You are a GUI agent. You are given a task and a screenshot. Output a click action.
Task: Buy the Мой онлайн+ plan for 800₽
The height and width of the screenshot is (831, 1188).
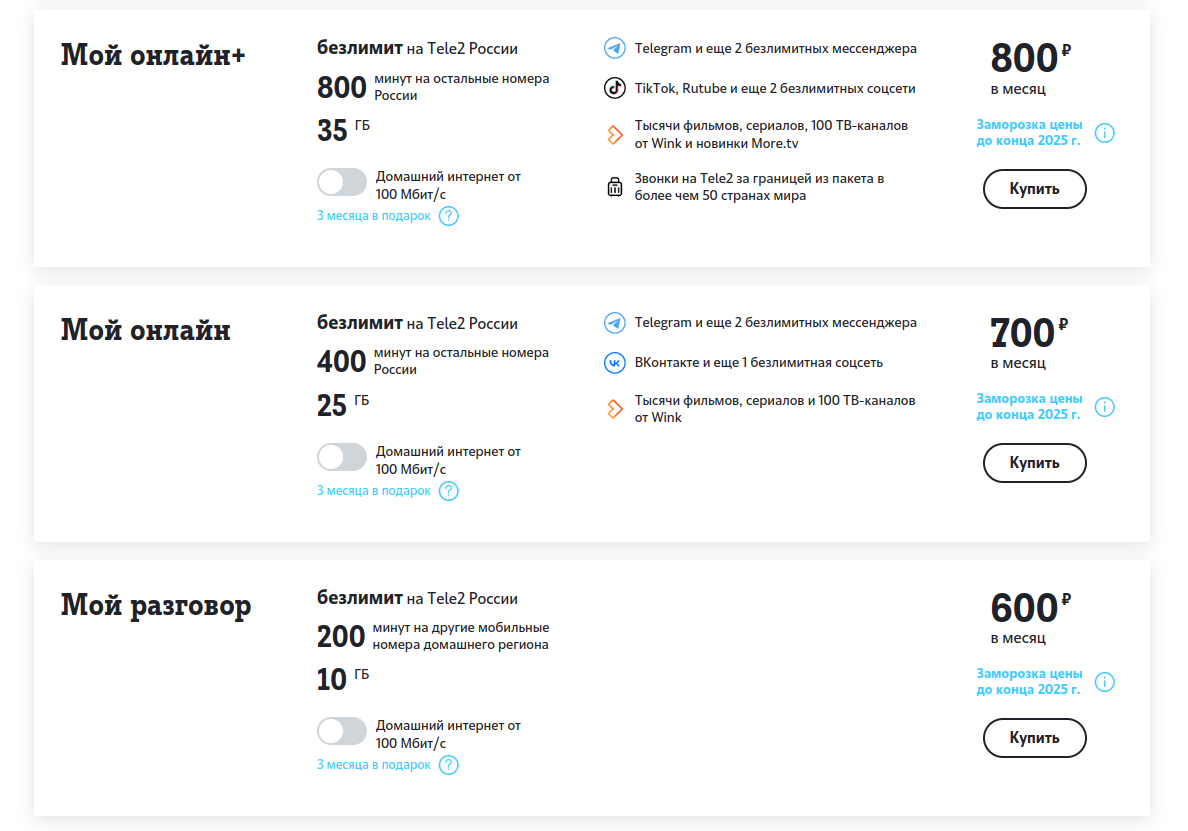click(1034, 189)
